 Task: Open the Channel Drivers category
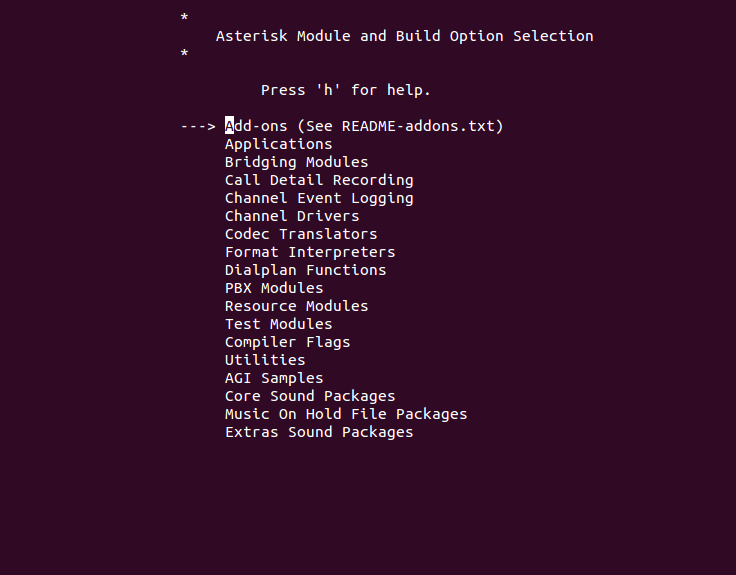(x=292, y=216)
